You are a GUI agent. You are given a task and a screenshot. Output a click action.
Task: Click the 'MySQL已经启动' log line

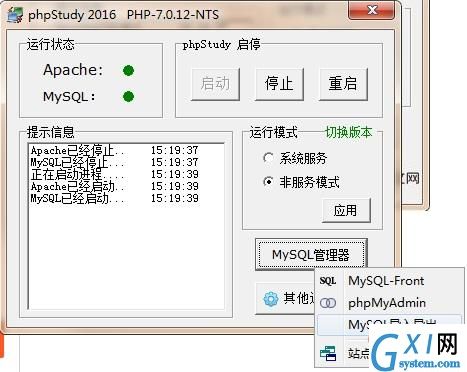coord(115,198)
